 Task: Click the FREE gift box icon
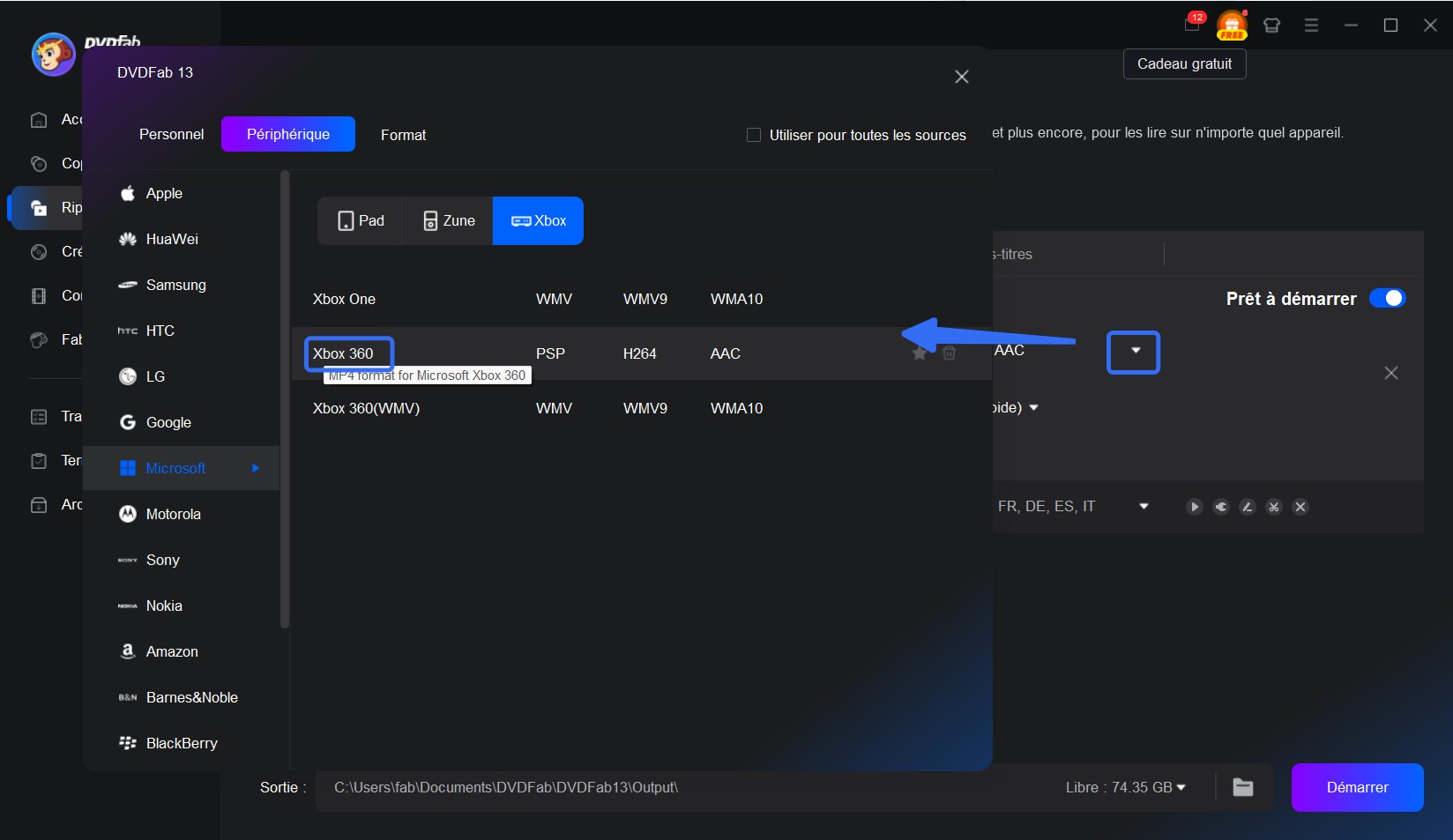1232,25
